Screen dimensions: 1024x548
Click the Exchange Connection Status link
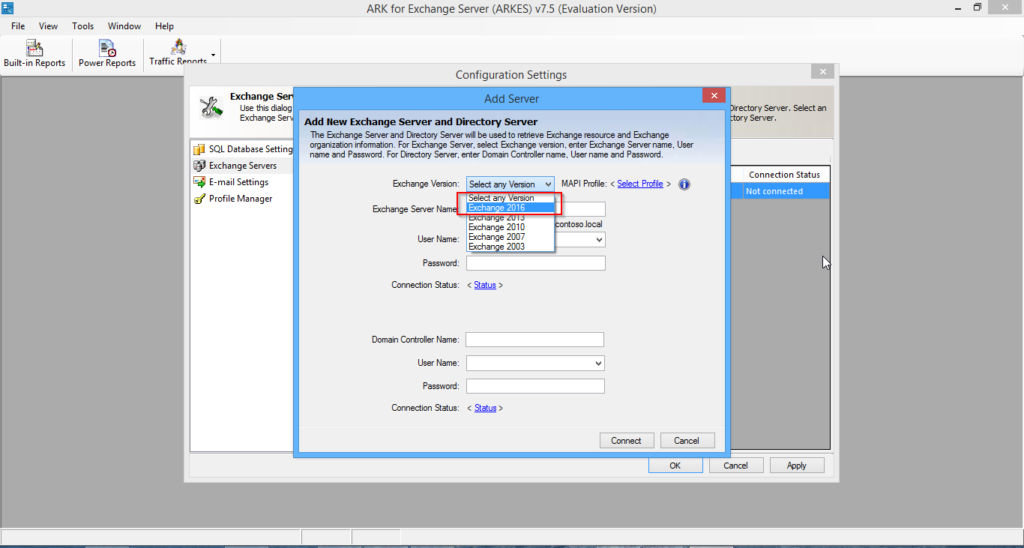(485, 285)
